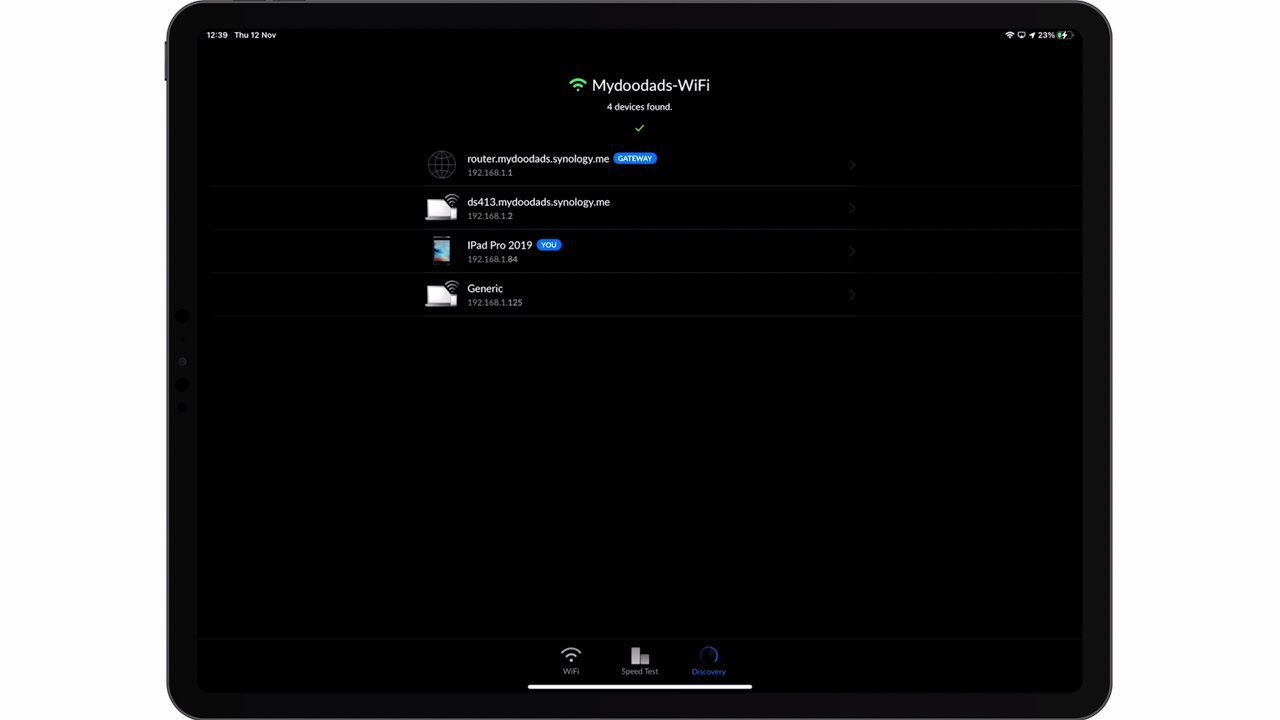Viewport: 1280px width, 720px height.
Task: Tap the battery icon in the status bar
Action: (1065, 35)
